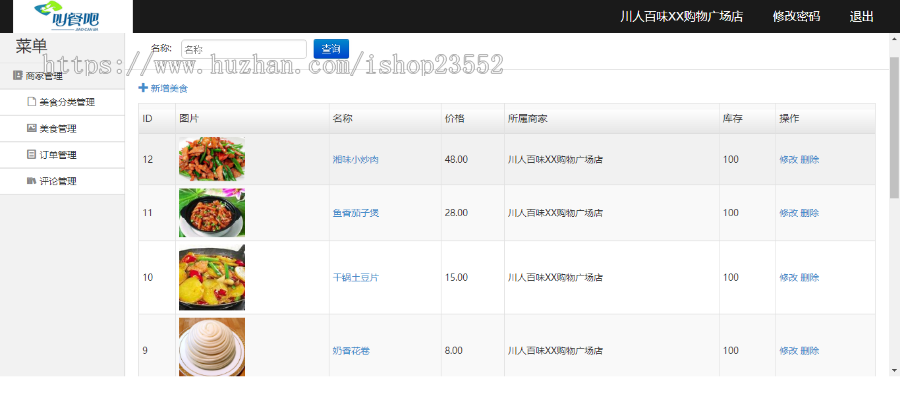
Task: Click 退出 to log out
Action: (862, 17)
